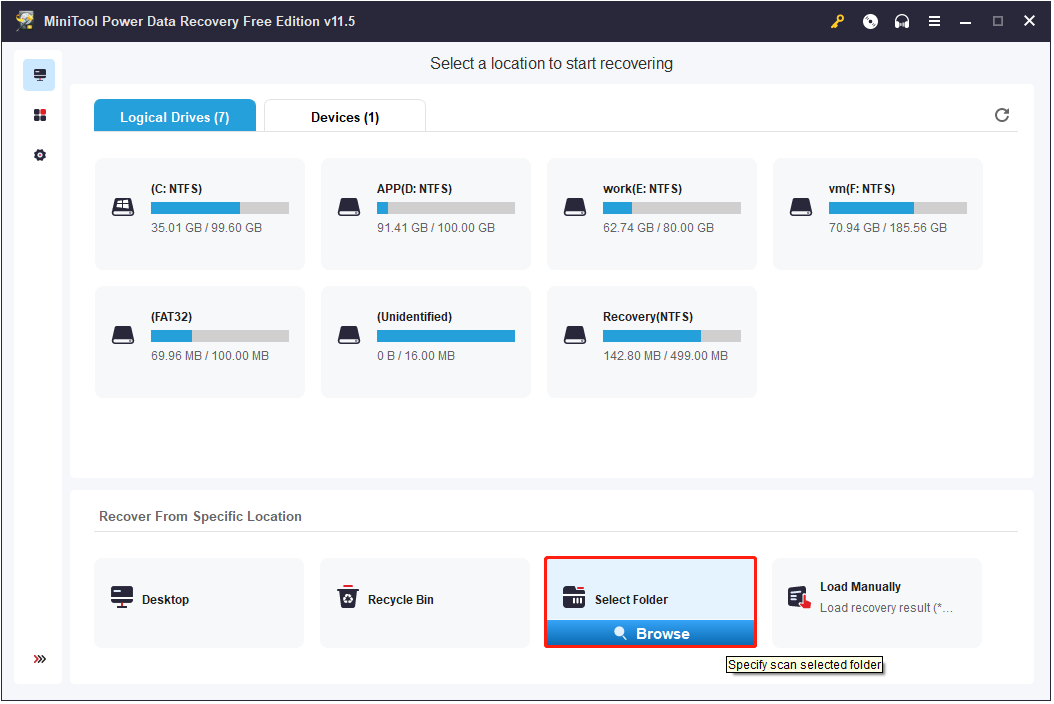
Task: Select the (FAT32) partition icon
Action: tap(123, 335)
